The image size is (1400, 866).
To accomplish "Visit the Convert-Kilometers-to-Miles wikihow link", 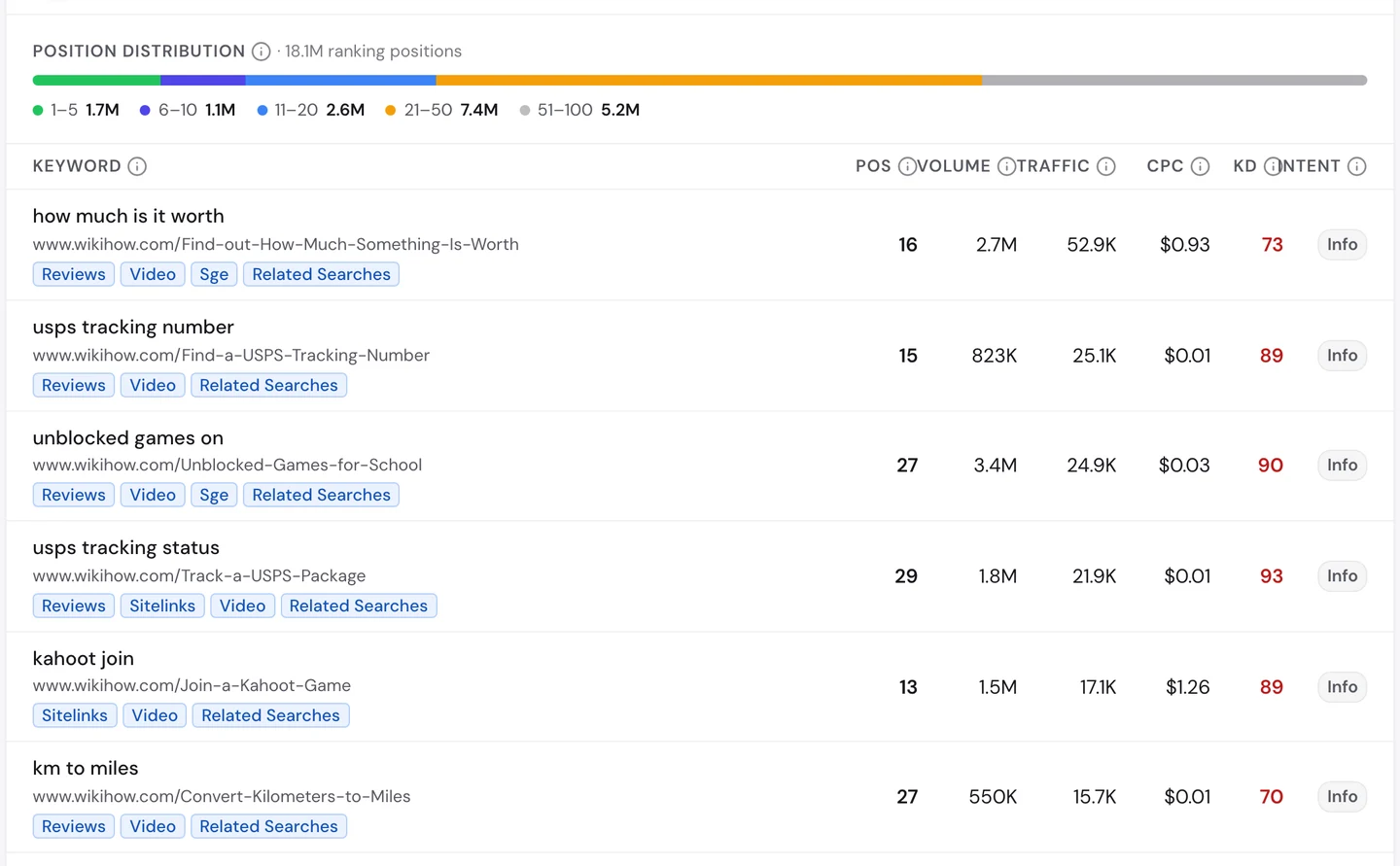I will click(x=222, y=797).
